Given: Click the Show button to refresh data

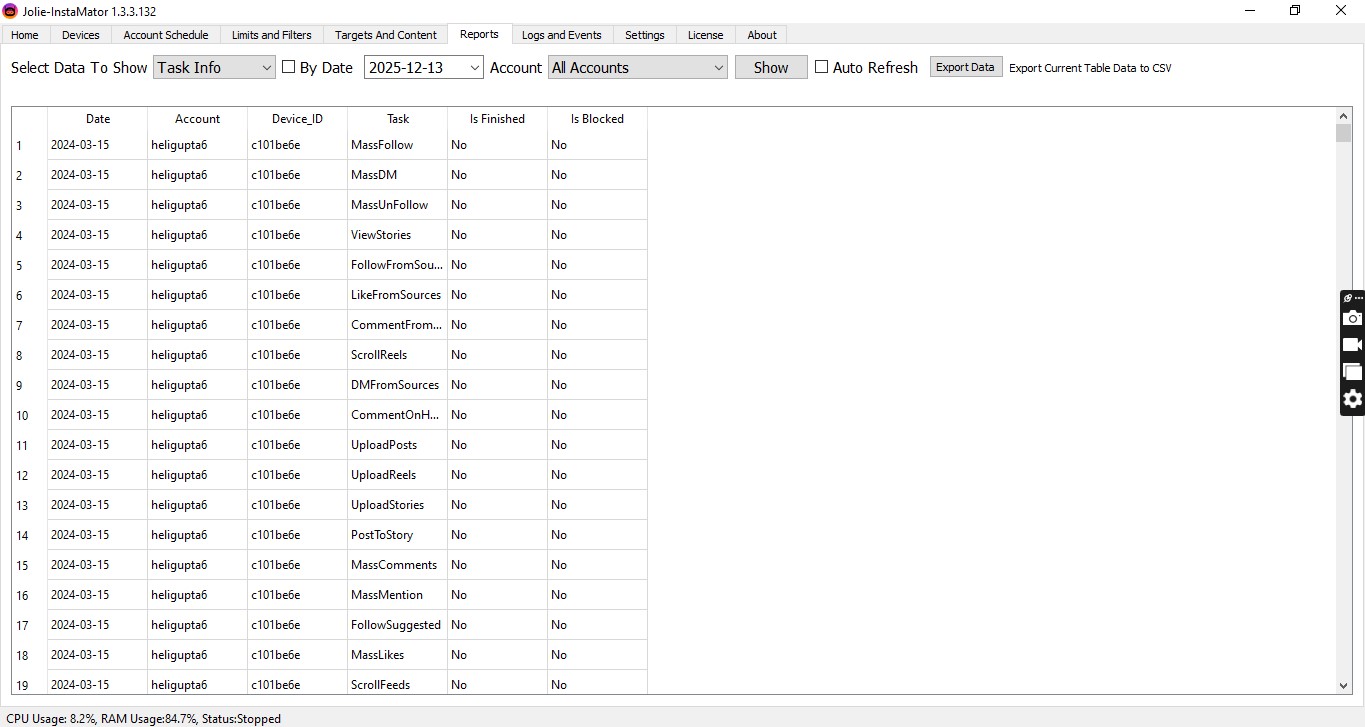Looking at the screenshot, I should pyautogui.click(x=769, y=67).
